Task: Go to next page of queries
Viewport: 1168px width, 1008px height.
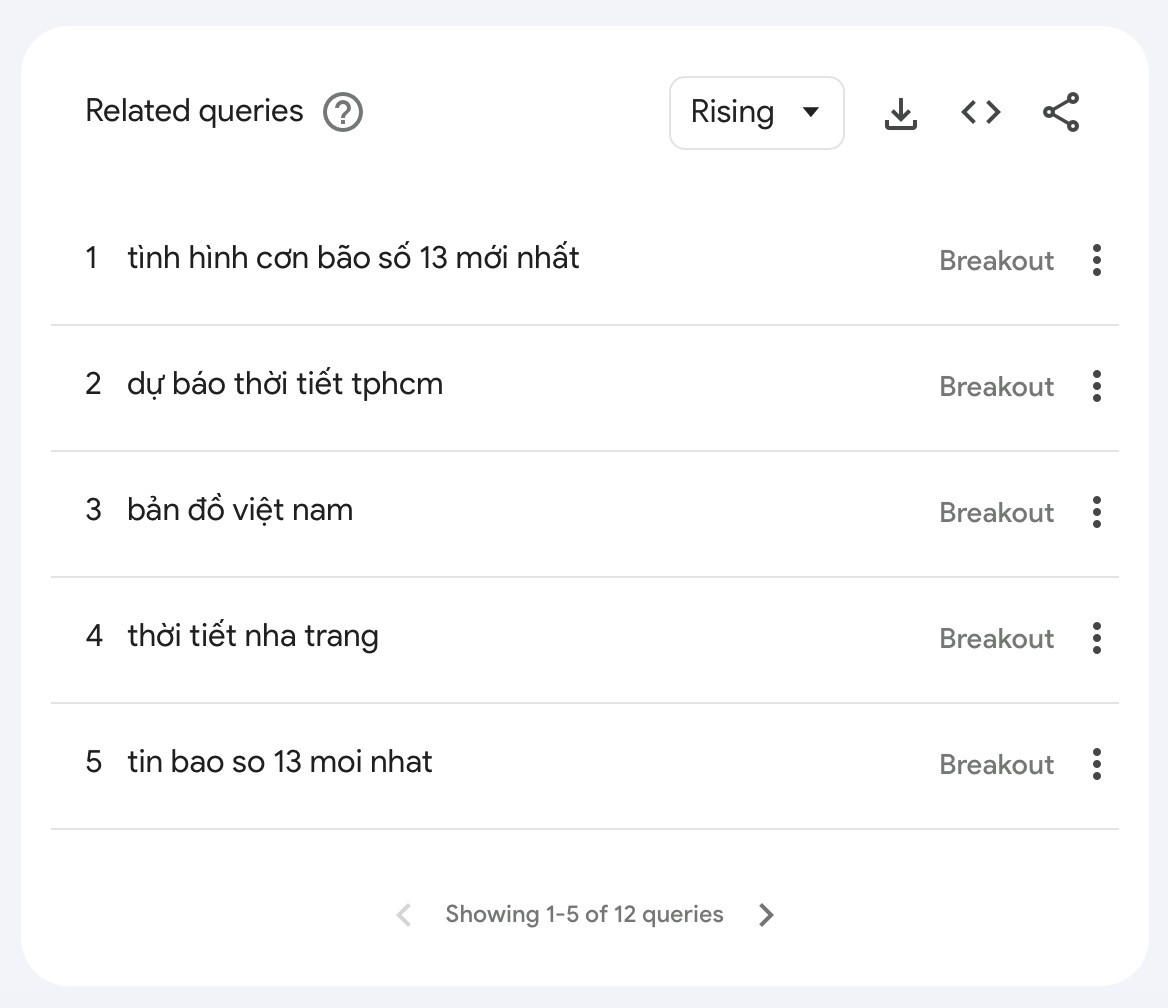Action: point(766,914)
